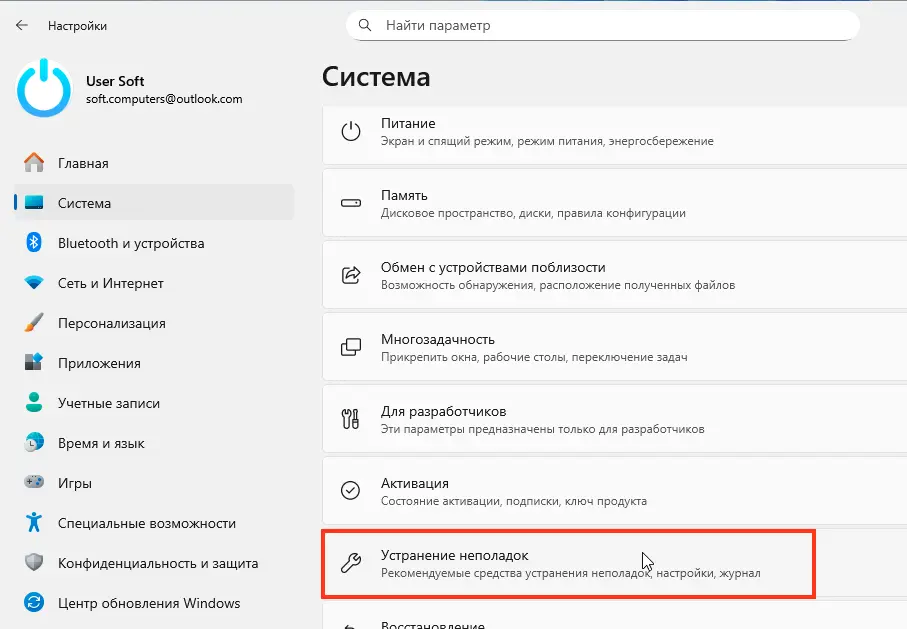Open the 'Главная' home section

tap(83, 163)
